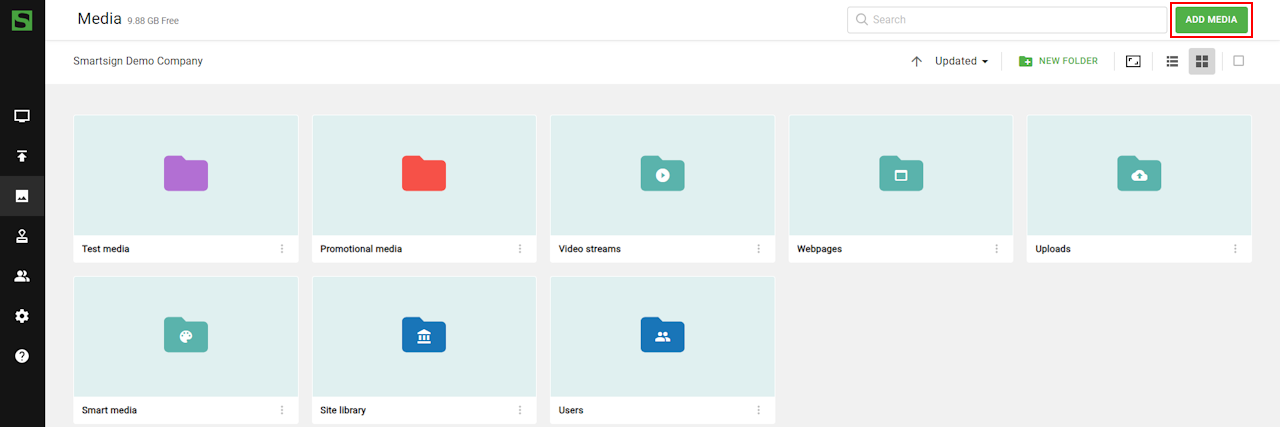Open the Updated sort dropdown
This screenshot has height=427, width=1280.
962,61
